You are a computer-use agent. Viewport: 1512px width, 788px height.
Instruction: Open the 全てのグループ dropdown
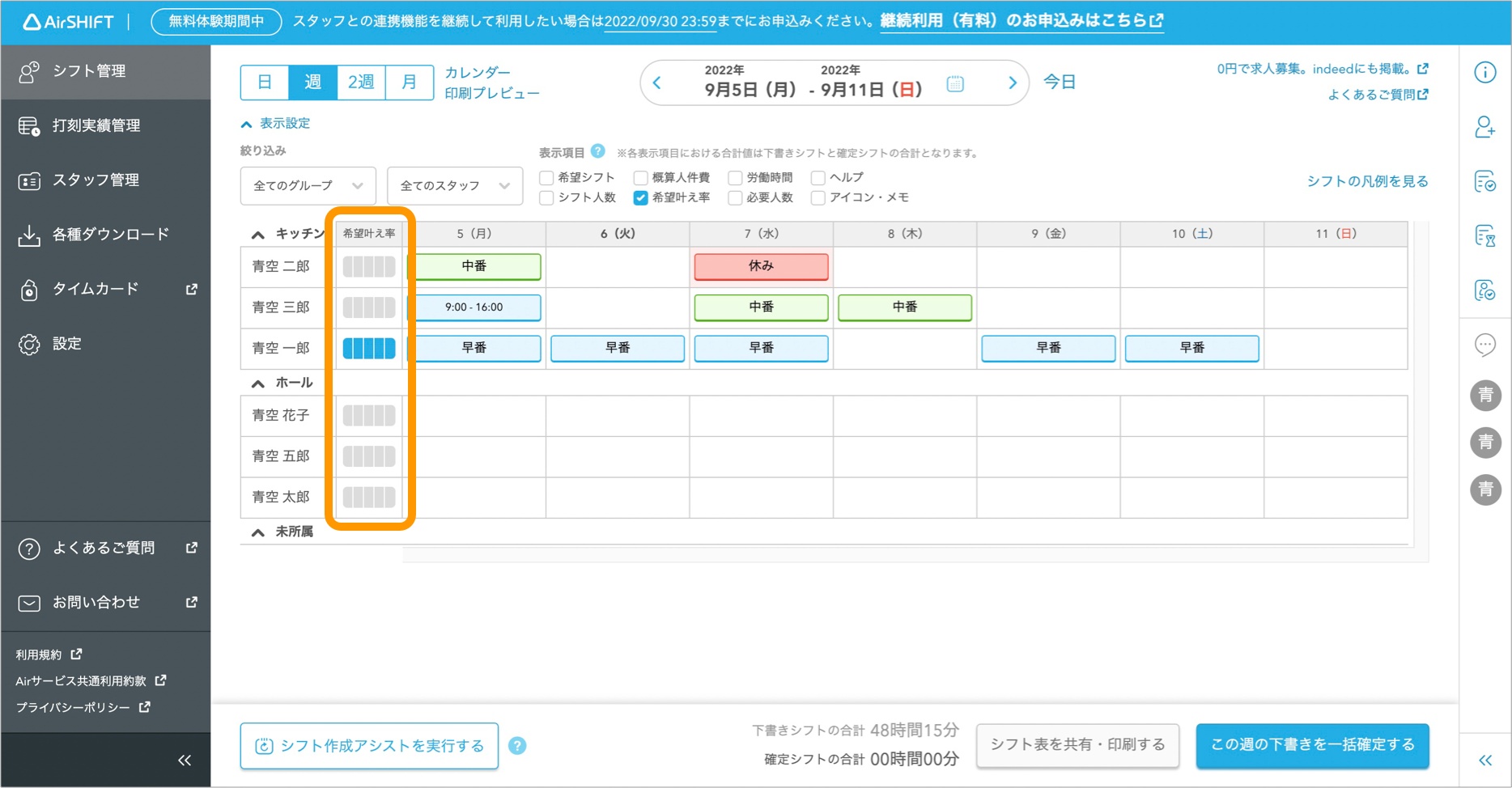(308, 185)
